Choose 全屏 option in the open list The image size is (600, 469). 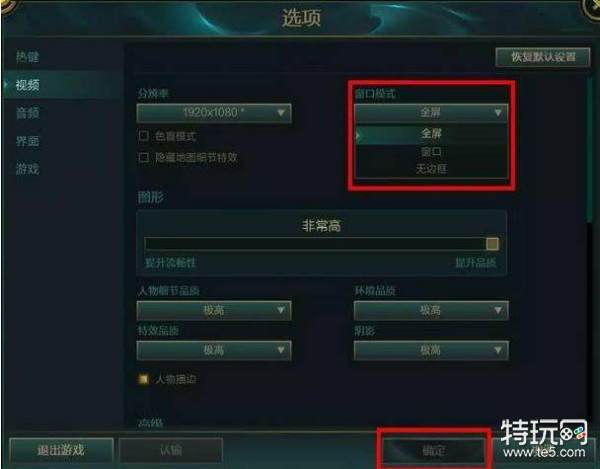(431, 134)
